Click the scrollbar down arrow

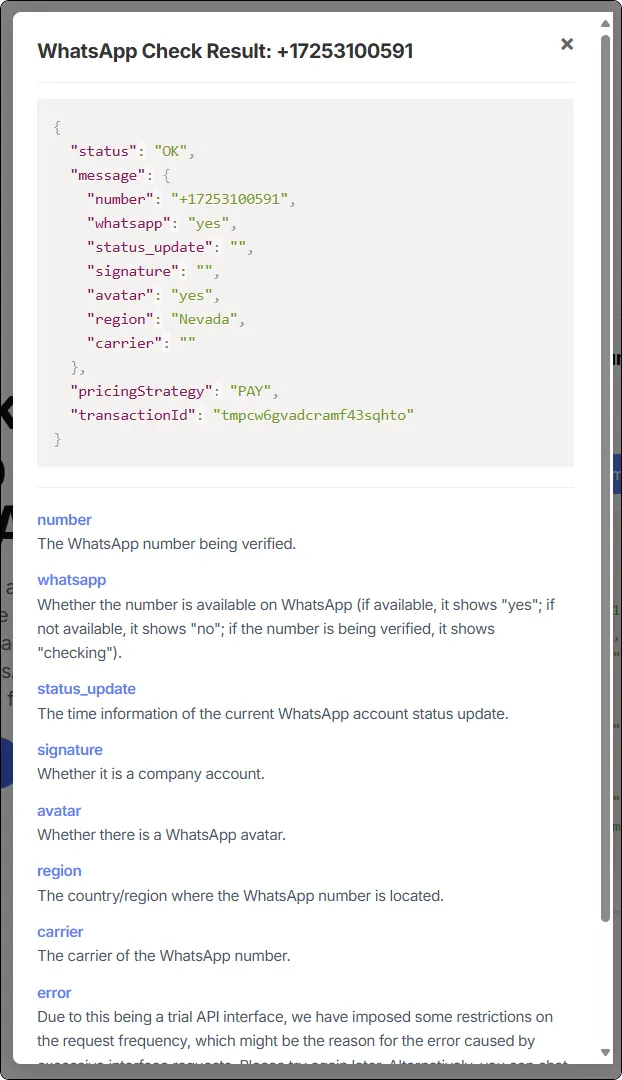(x=605, y=1052)
